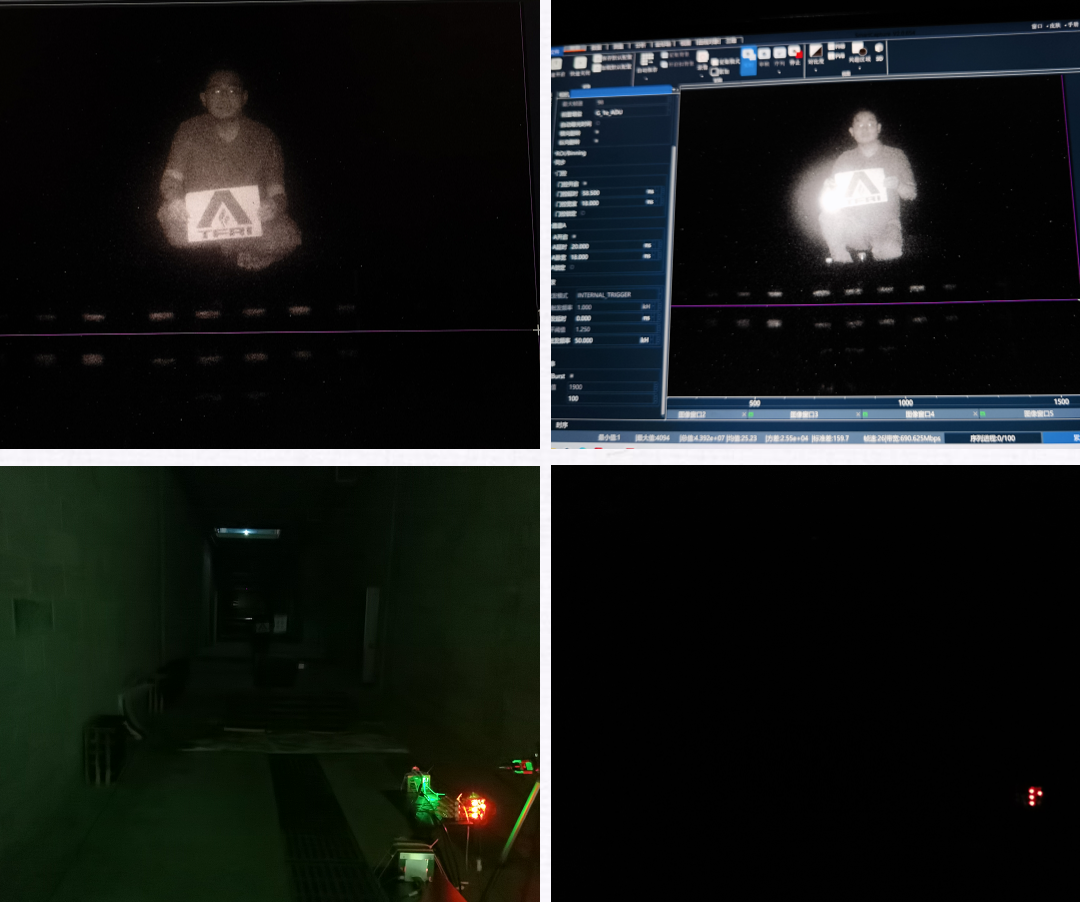Close the 图像窗口2 tab with X icon
Viewport: 1080px width, 902px height.
coord(746,413)
